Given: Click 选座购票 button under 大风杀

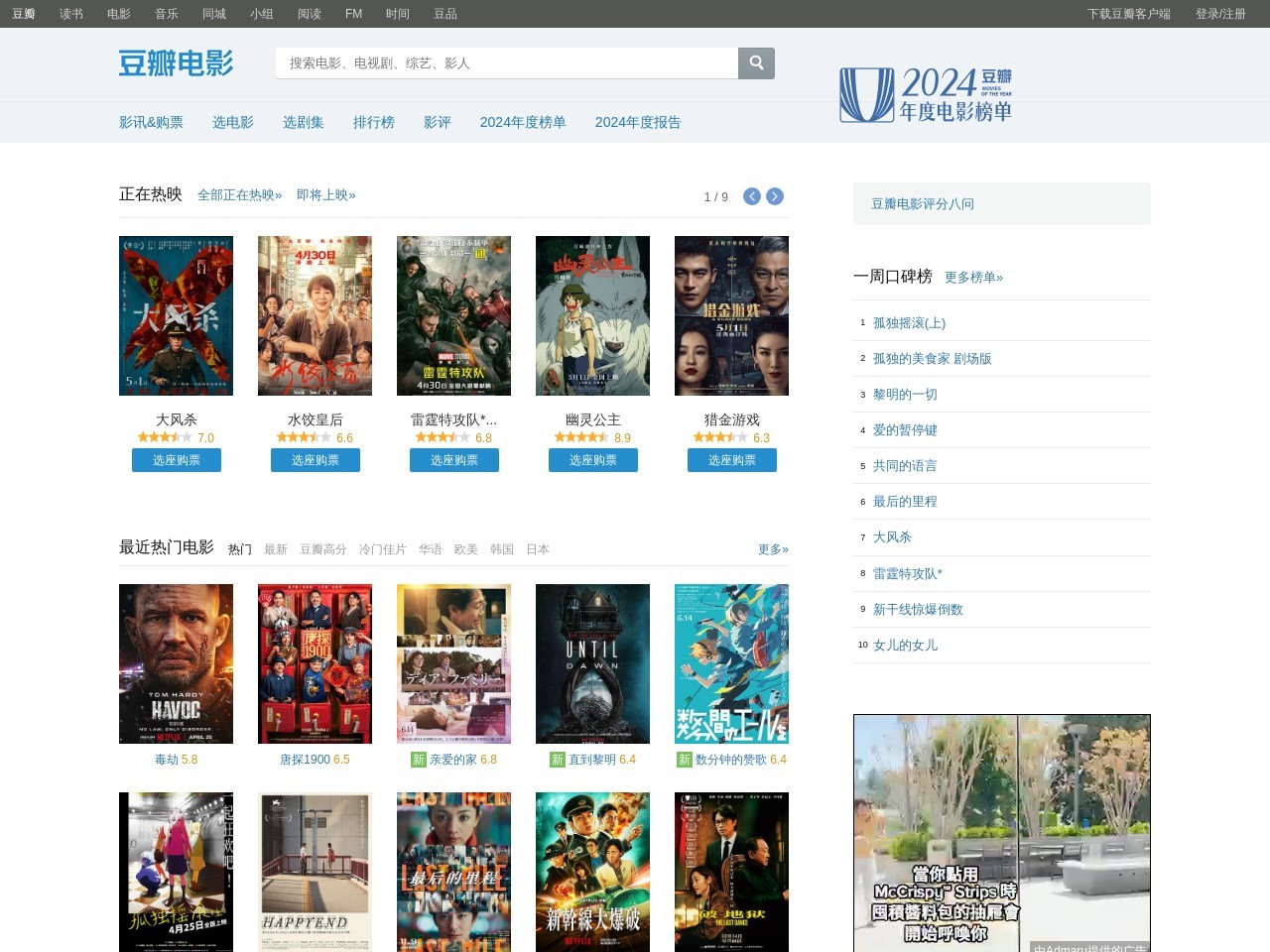Looking at the screenshot, I should (x=177, y=460).
